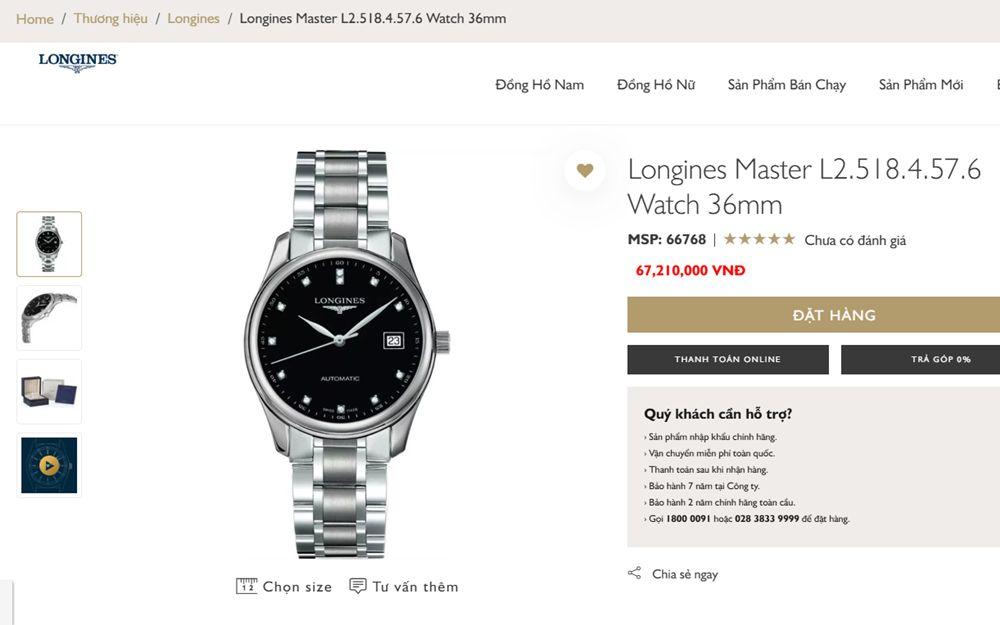Open Thương hiệu breadcrumb link
1000x625 pixels.
pos(110,19)
